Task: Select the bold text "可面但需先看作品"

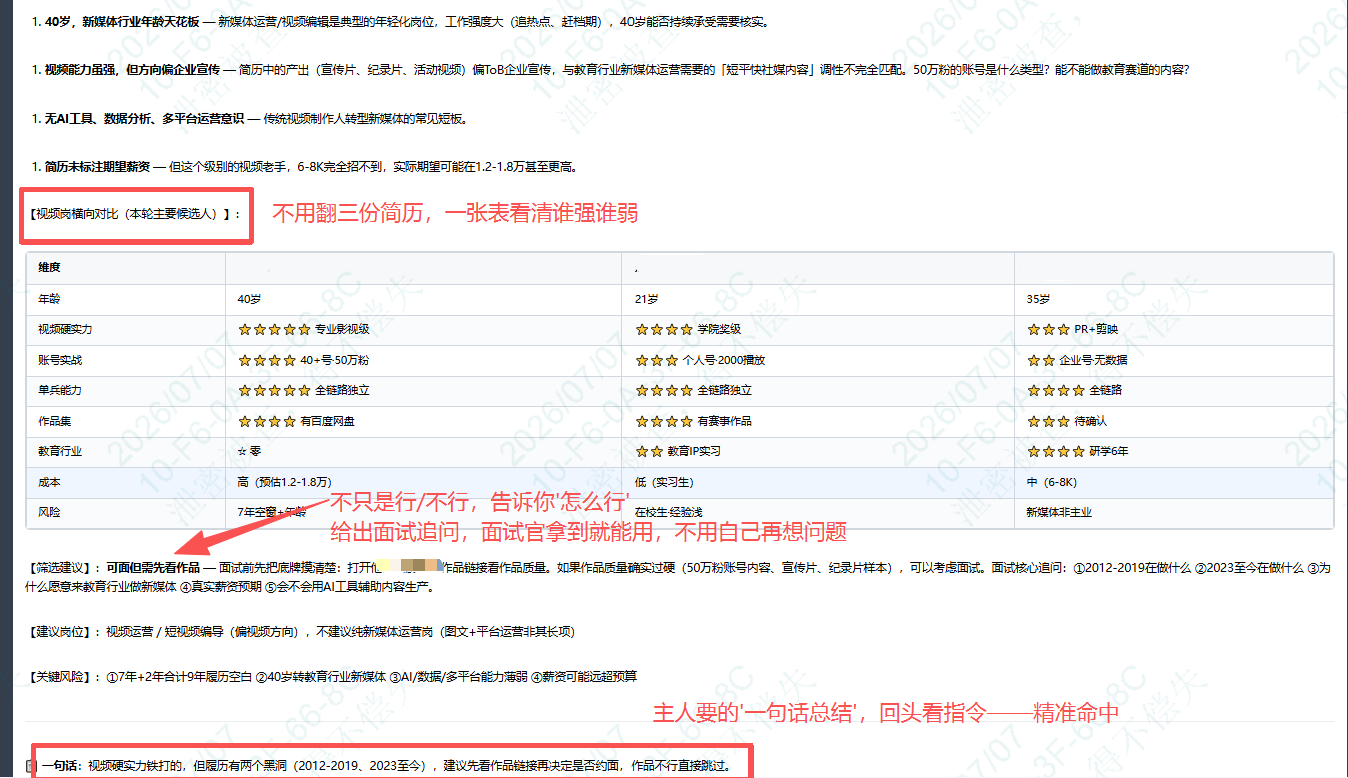Action: tap(154, 567)
